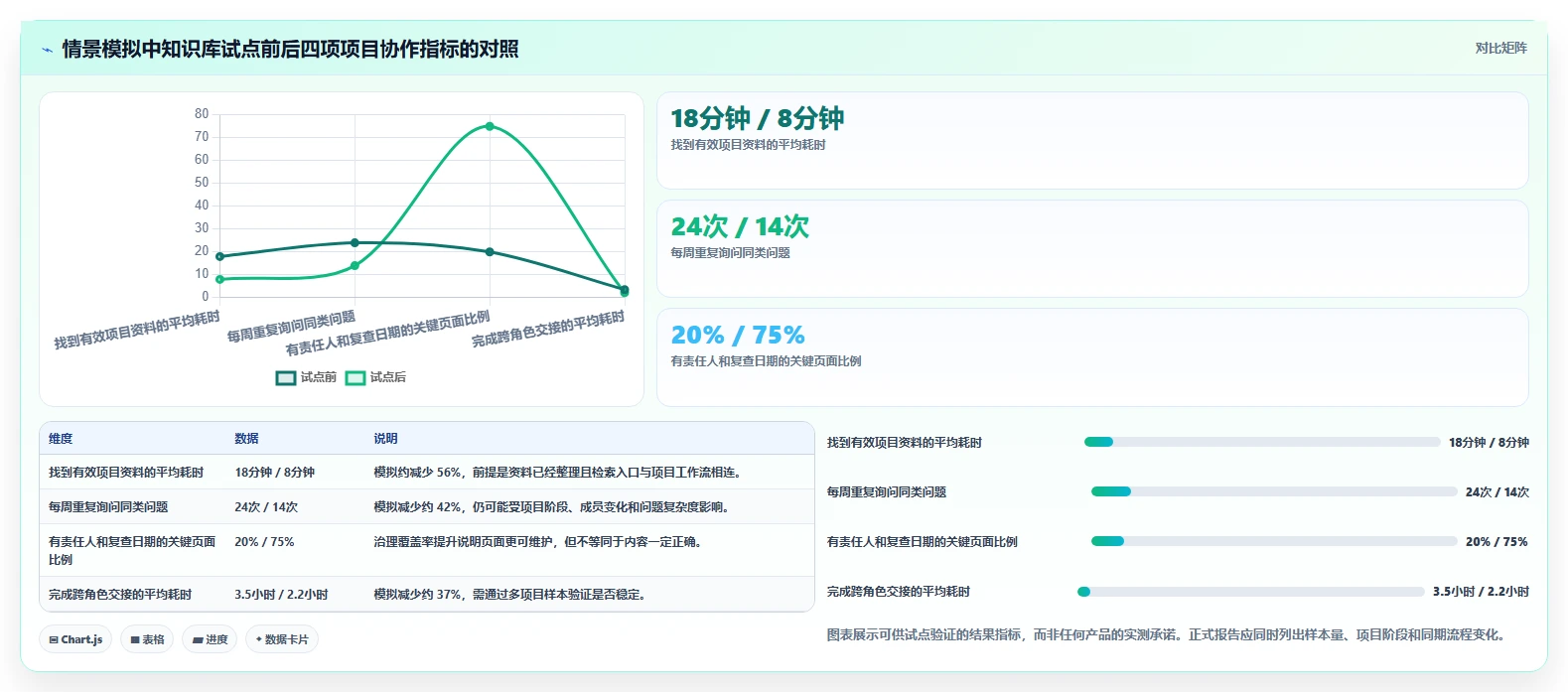Click the 数据 column header
The image size is (1568, 692).
coord(246,438)
